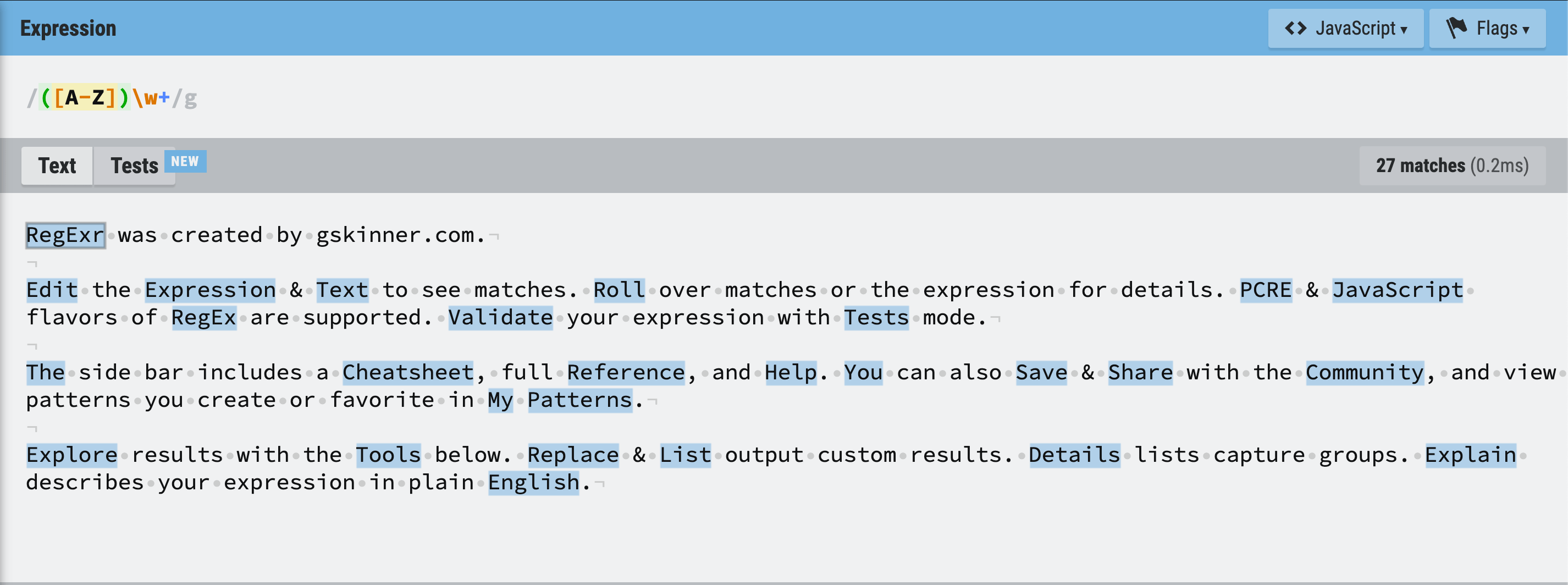Viewport: 1568px width, 585px height.
Task: Click the highlighted match Validate
Action: click(499, 317)
